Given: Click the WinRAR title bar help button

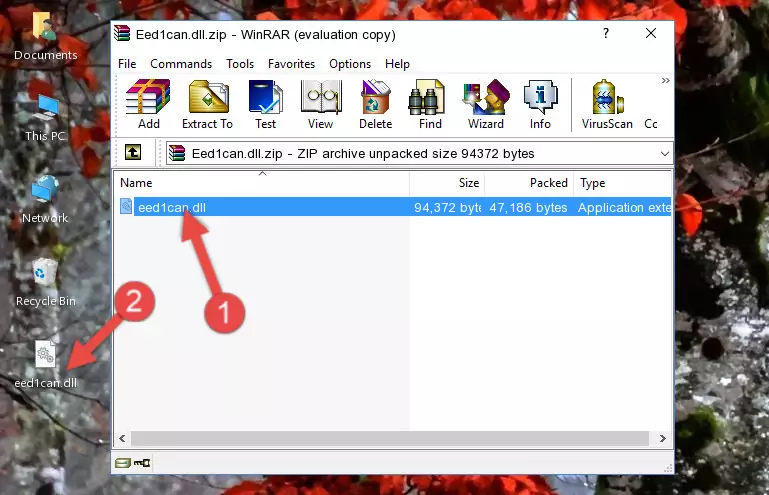Looking at the screenshot, I should click(606, 33).
